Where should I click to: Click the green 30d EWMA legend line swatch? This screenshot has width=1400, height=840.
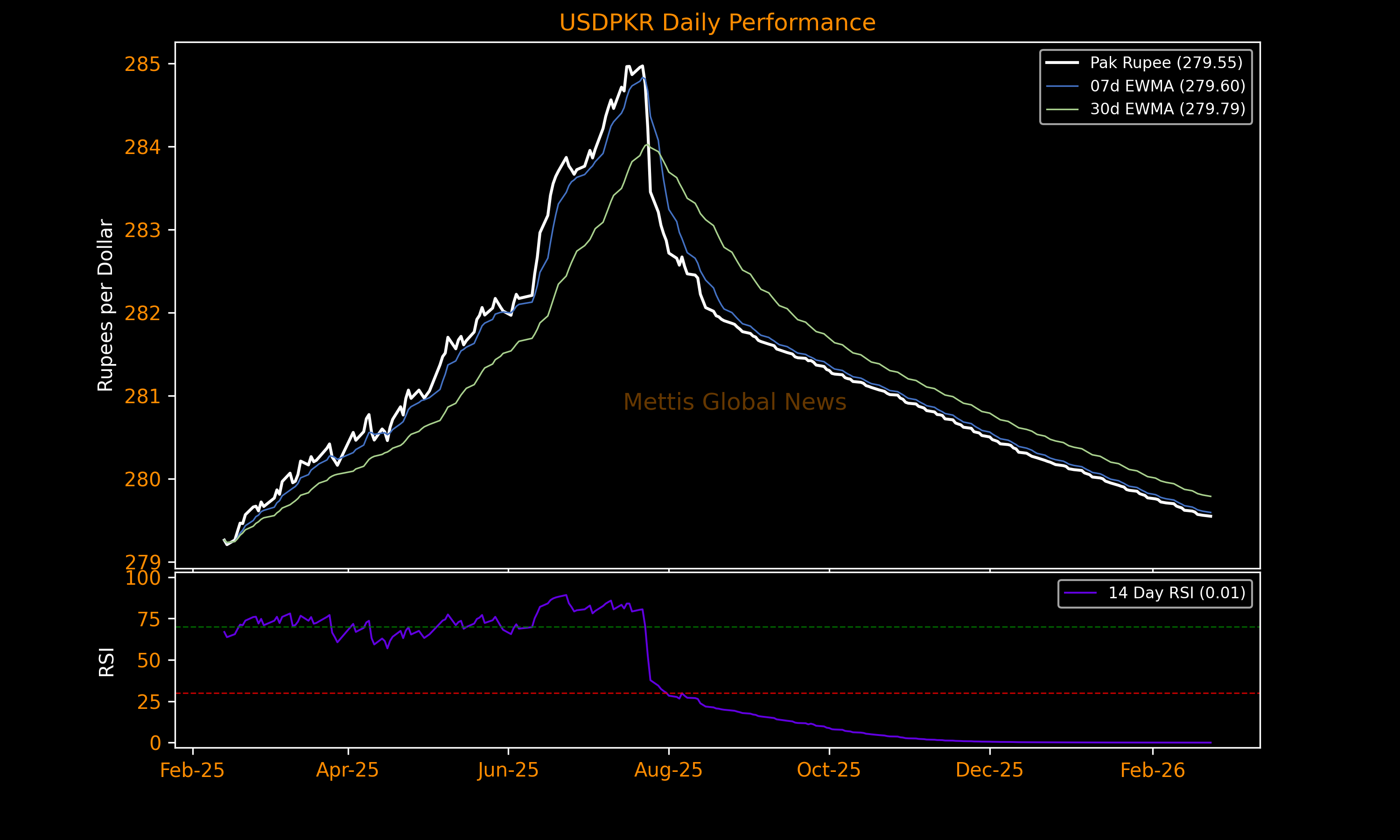1062,109
